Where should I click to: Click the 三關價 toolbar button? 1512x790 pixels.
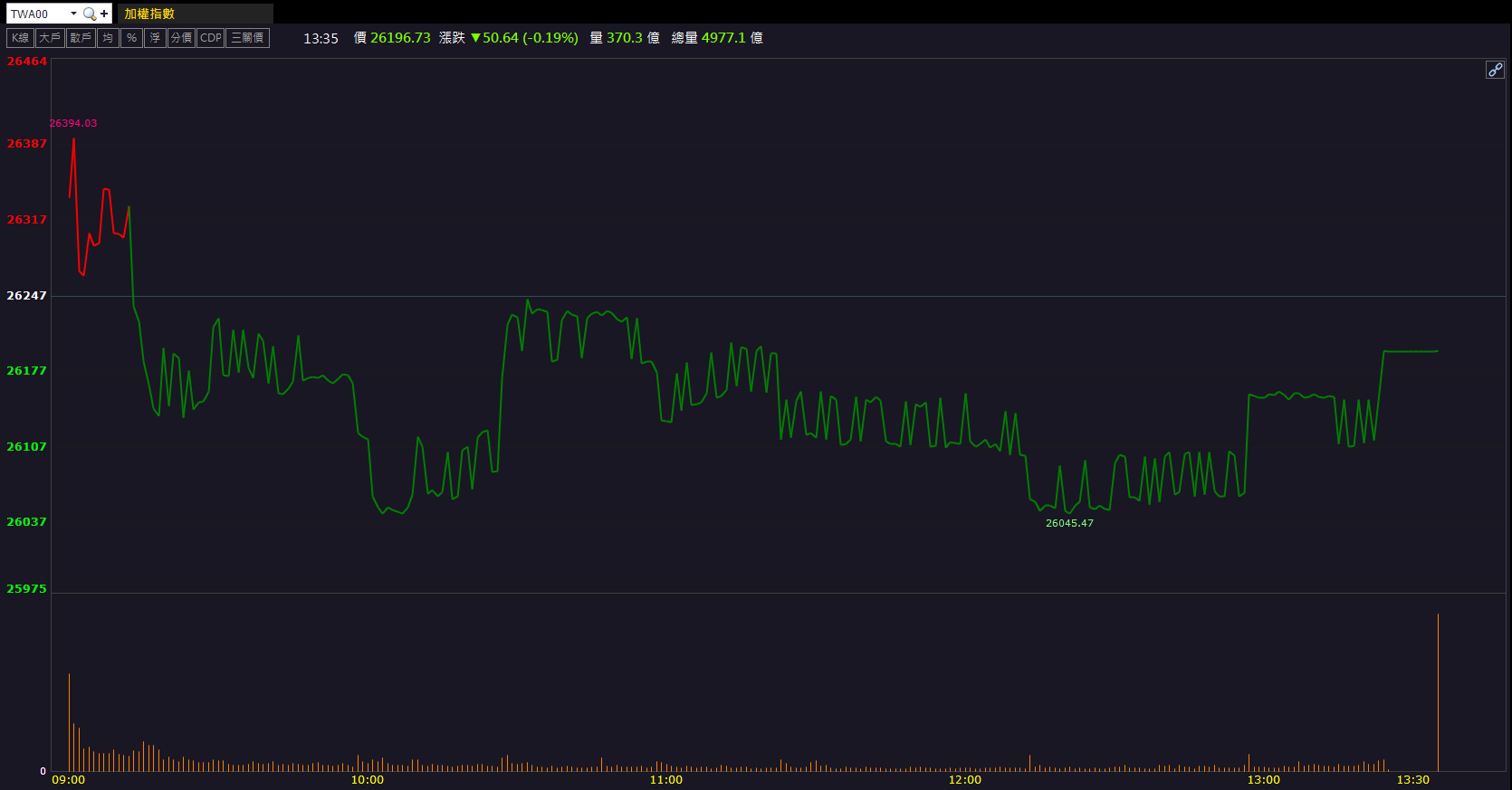[247, 38]
